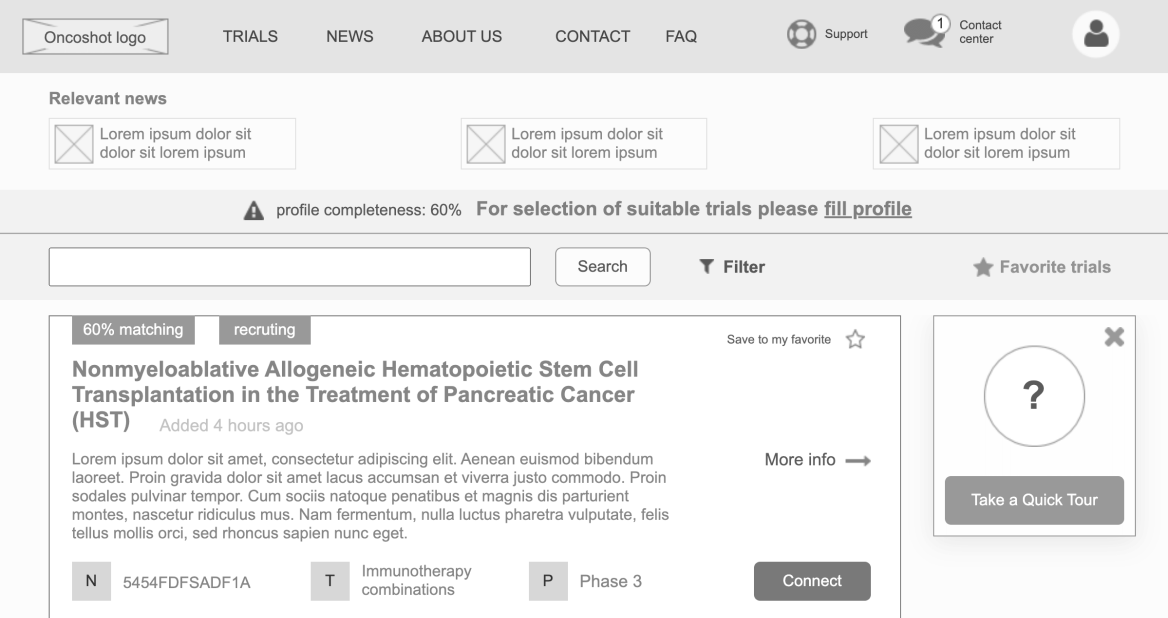Viewport: 1168px width, 618px height.
Task: Go to the NEWS menu item
Action: coord(349,36)
